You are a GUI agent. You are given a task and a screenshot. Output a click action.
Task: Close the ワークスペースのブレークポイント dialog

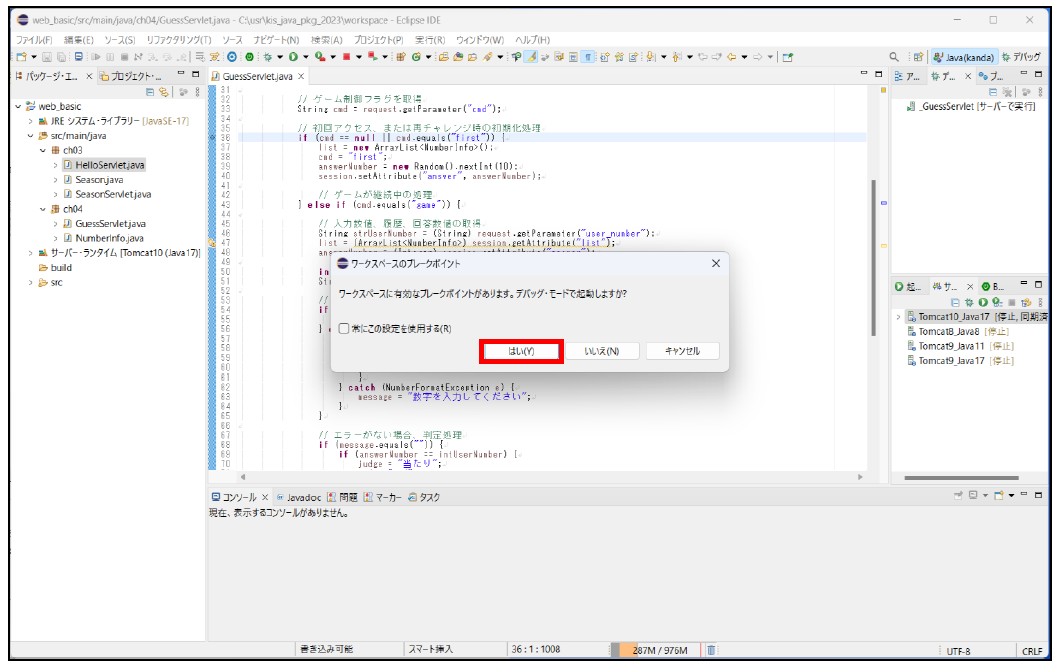tap(715, 263)
